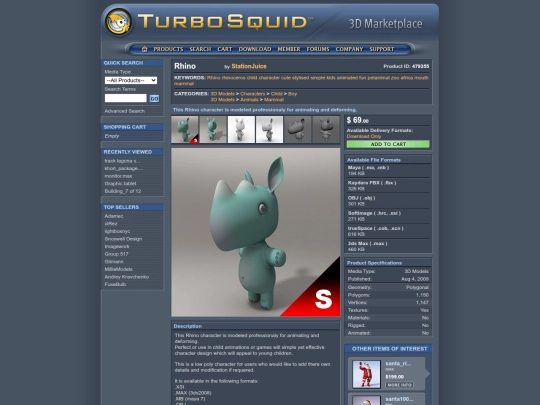Screen dimensions: 540x405
Task: Click the TurboSquid squid logo
Action: [118, 22]
